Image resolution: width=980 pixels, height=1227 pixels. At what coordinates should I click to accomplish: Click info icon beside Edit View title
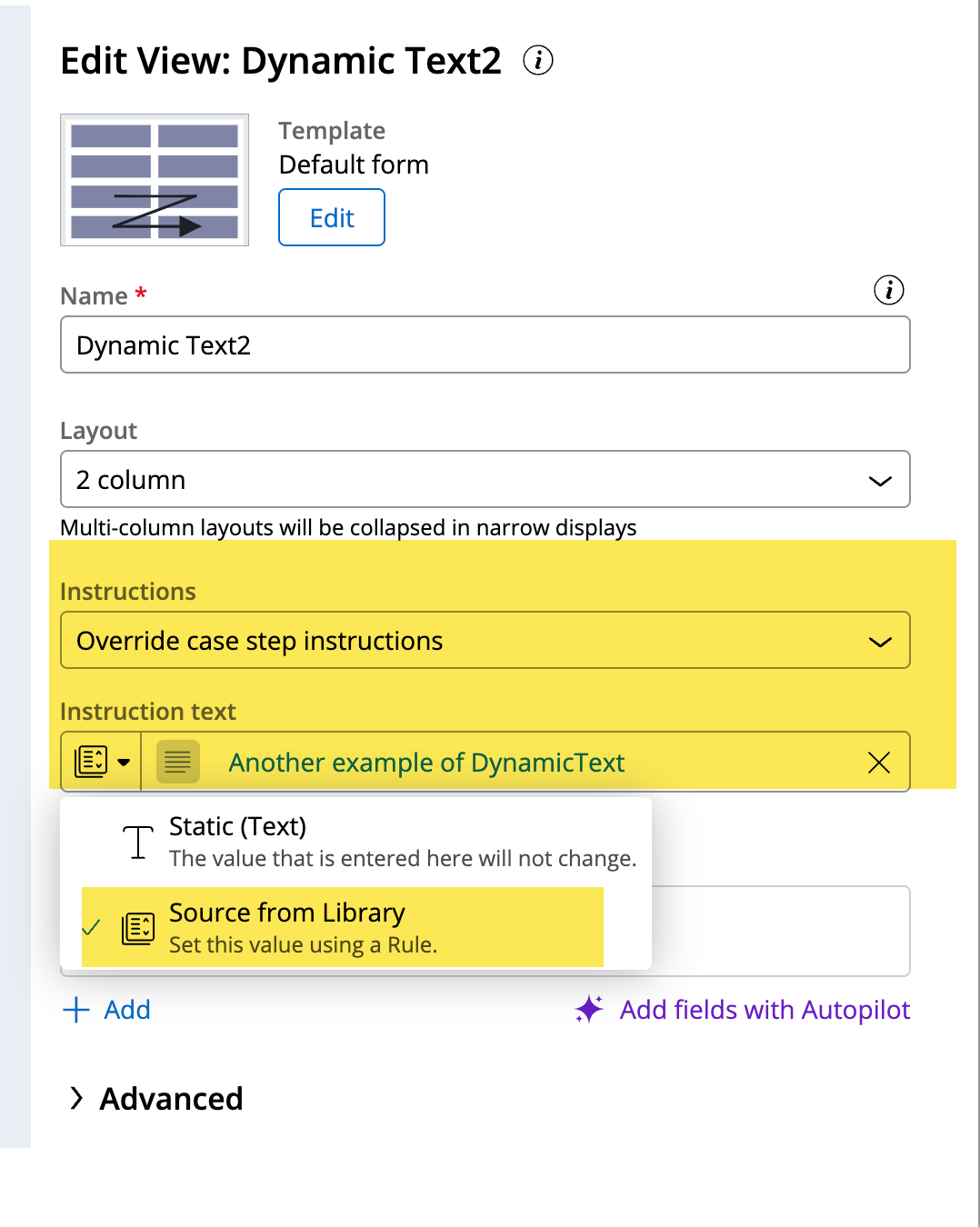(x=537, y=61)
